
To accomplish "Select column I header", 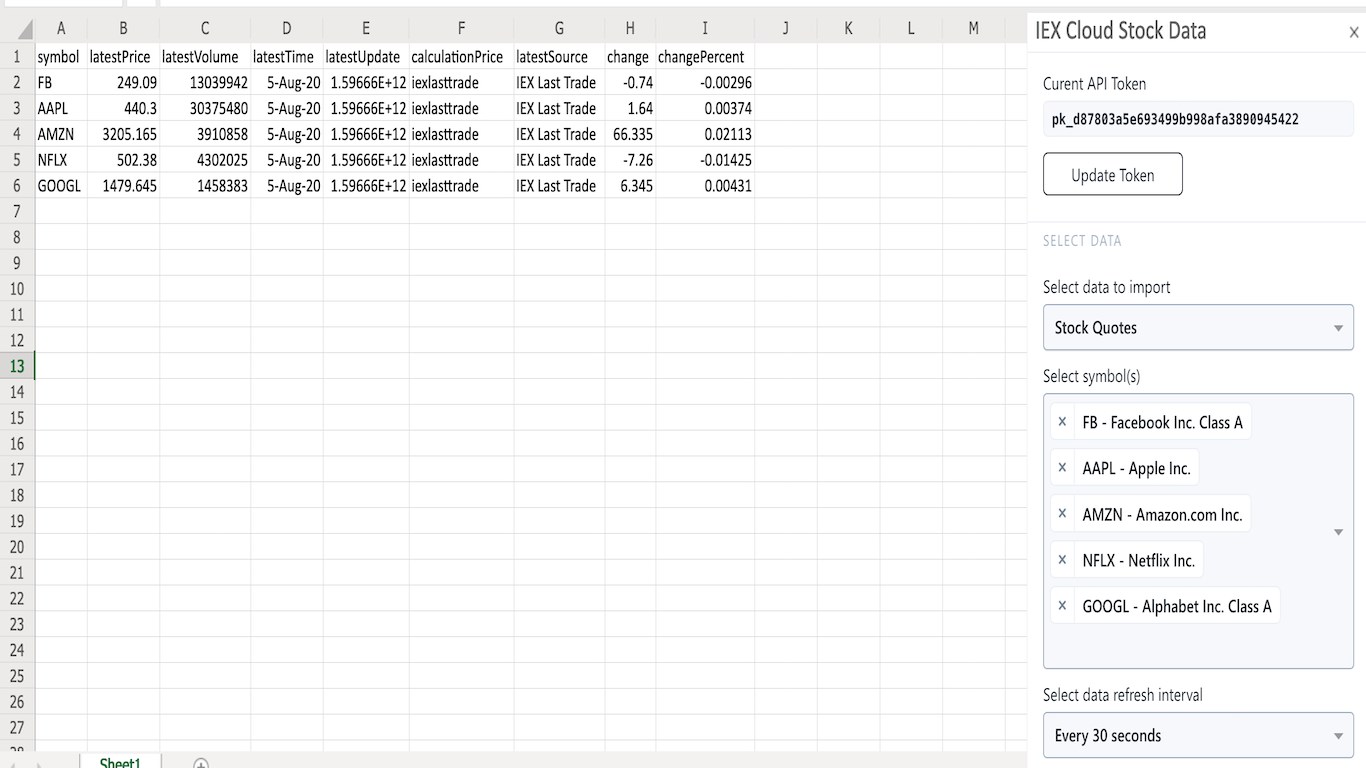I will click(x=705, y=29).
